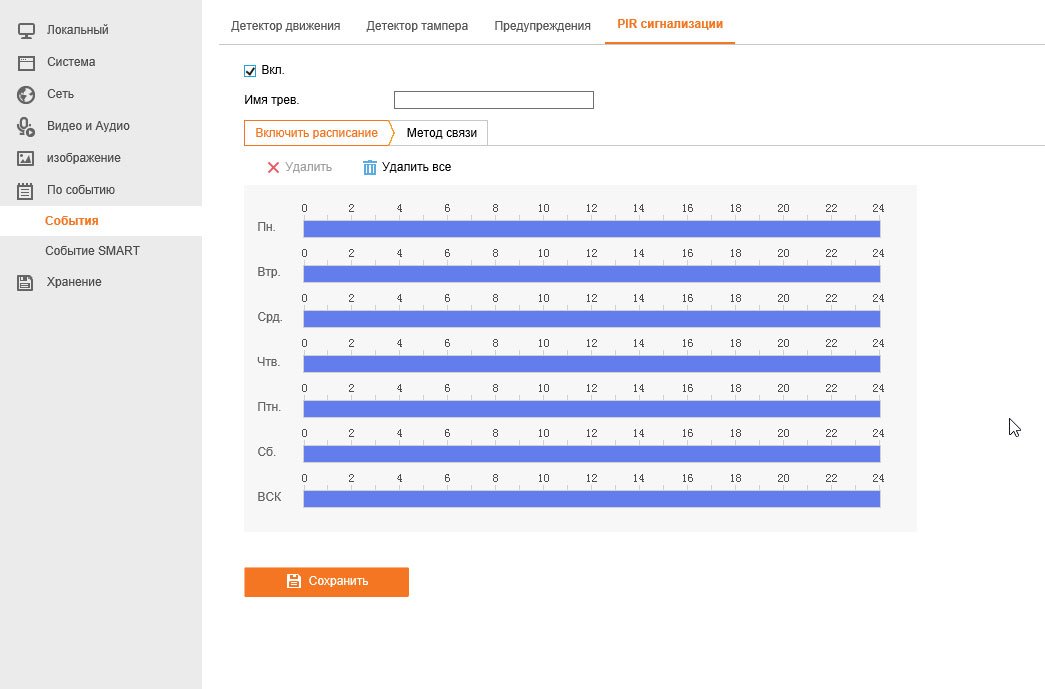The height and width of the screenshot is (689, 1045).
Task: Click the System window icon
Action: [x=27, y=62]
